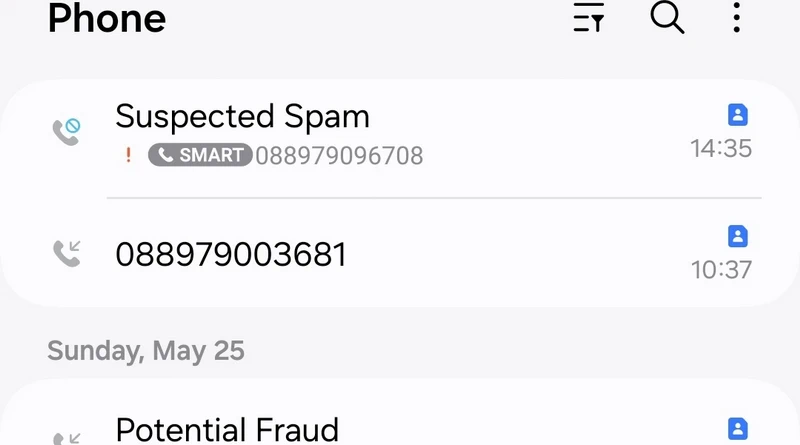Open the call log filter icon

[x=589, y=18]
